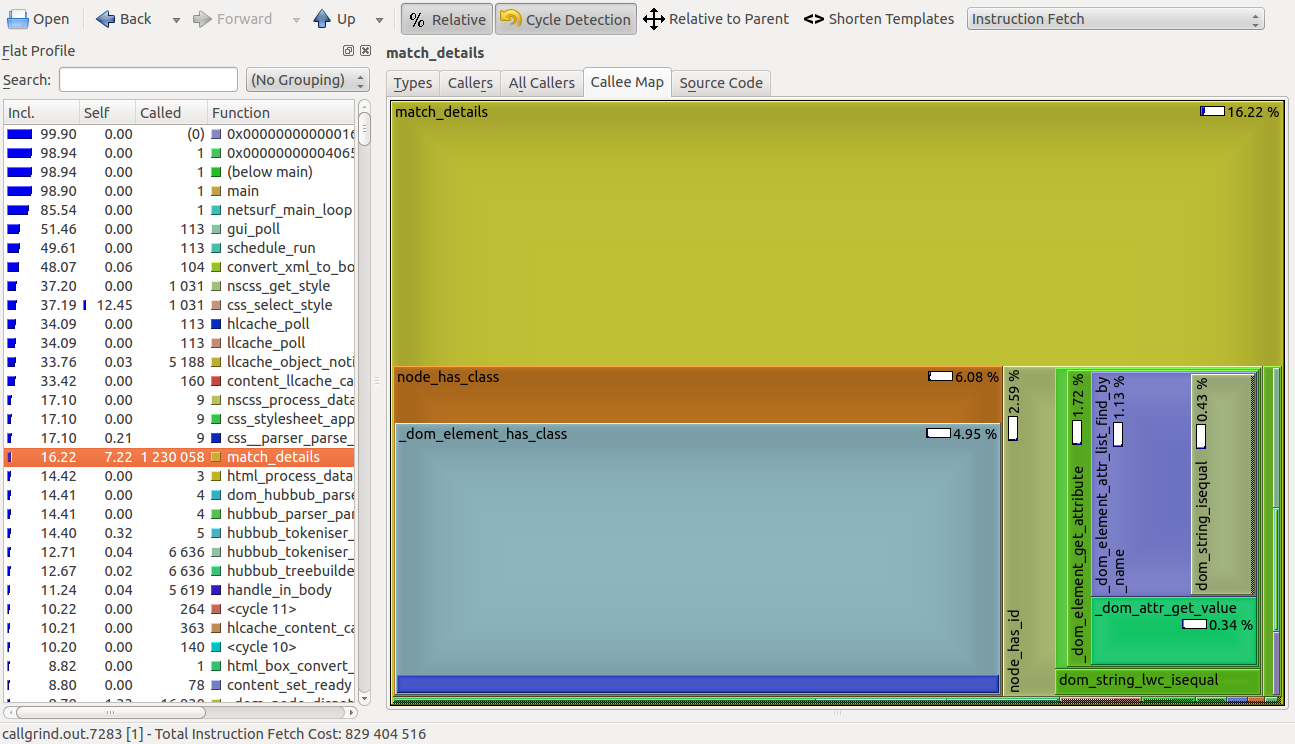
Task: Toggle Relative percentage cost display
Action: coord(447,19)
